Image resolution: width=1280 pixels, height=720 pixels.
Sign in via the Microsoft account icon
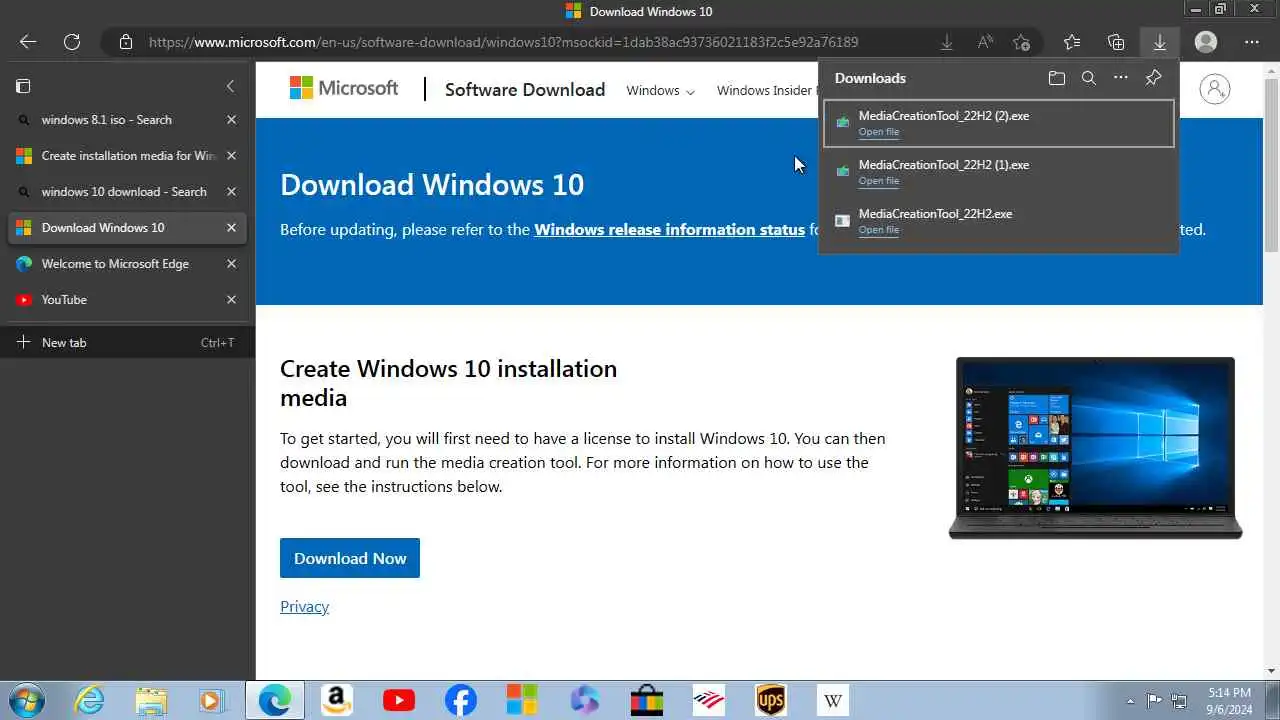click(x=1214, y=89)
